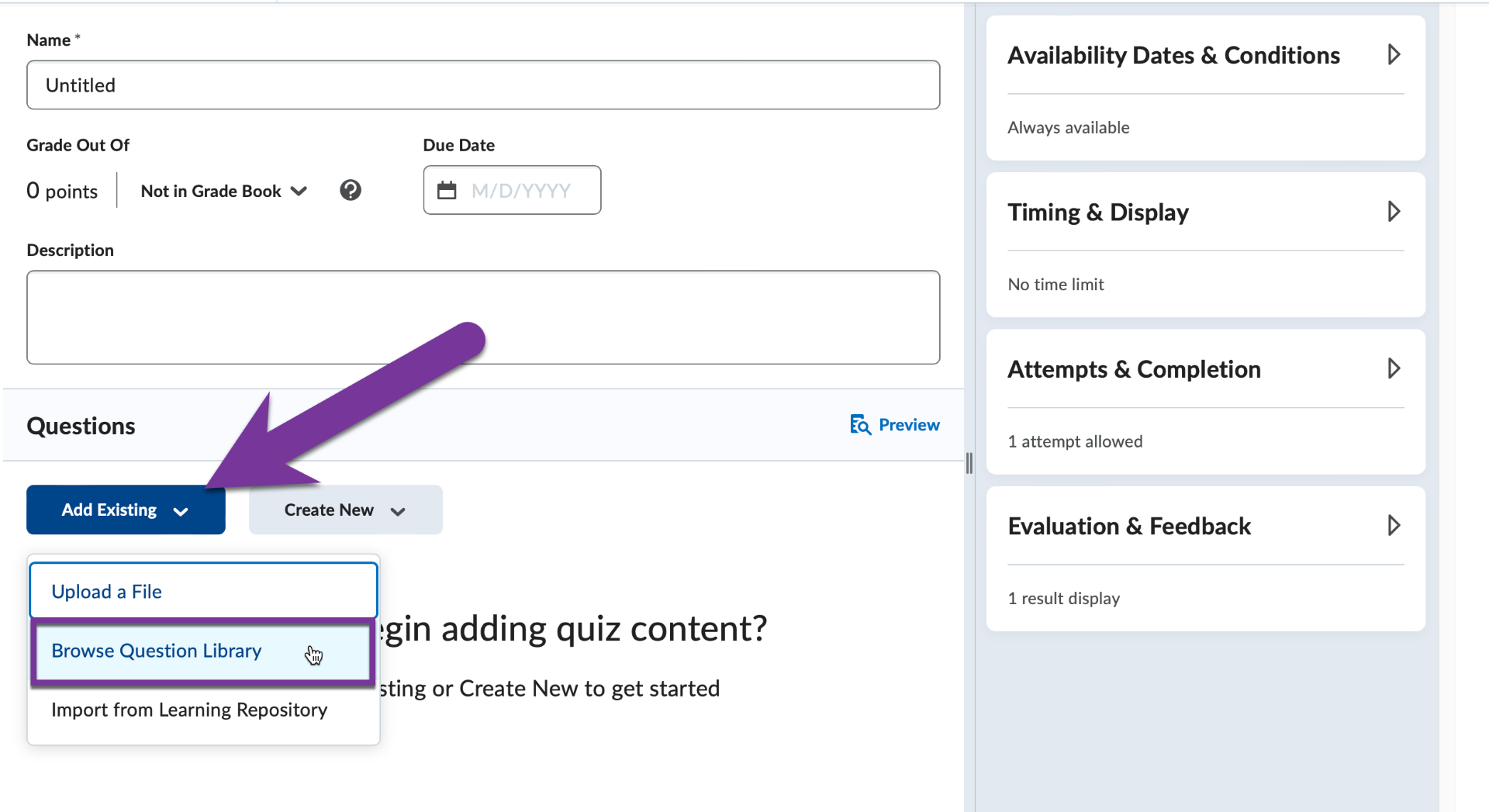1489x812 pixels.
Task: Select Upload a File
Action: tap(106, 590)
